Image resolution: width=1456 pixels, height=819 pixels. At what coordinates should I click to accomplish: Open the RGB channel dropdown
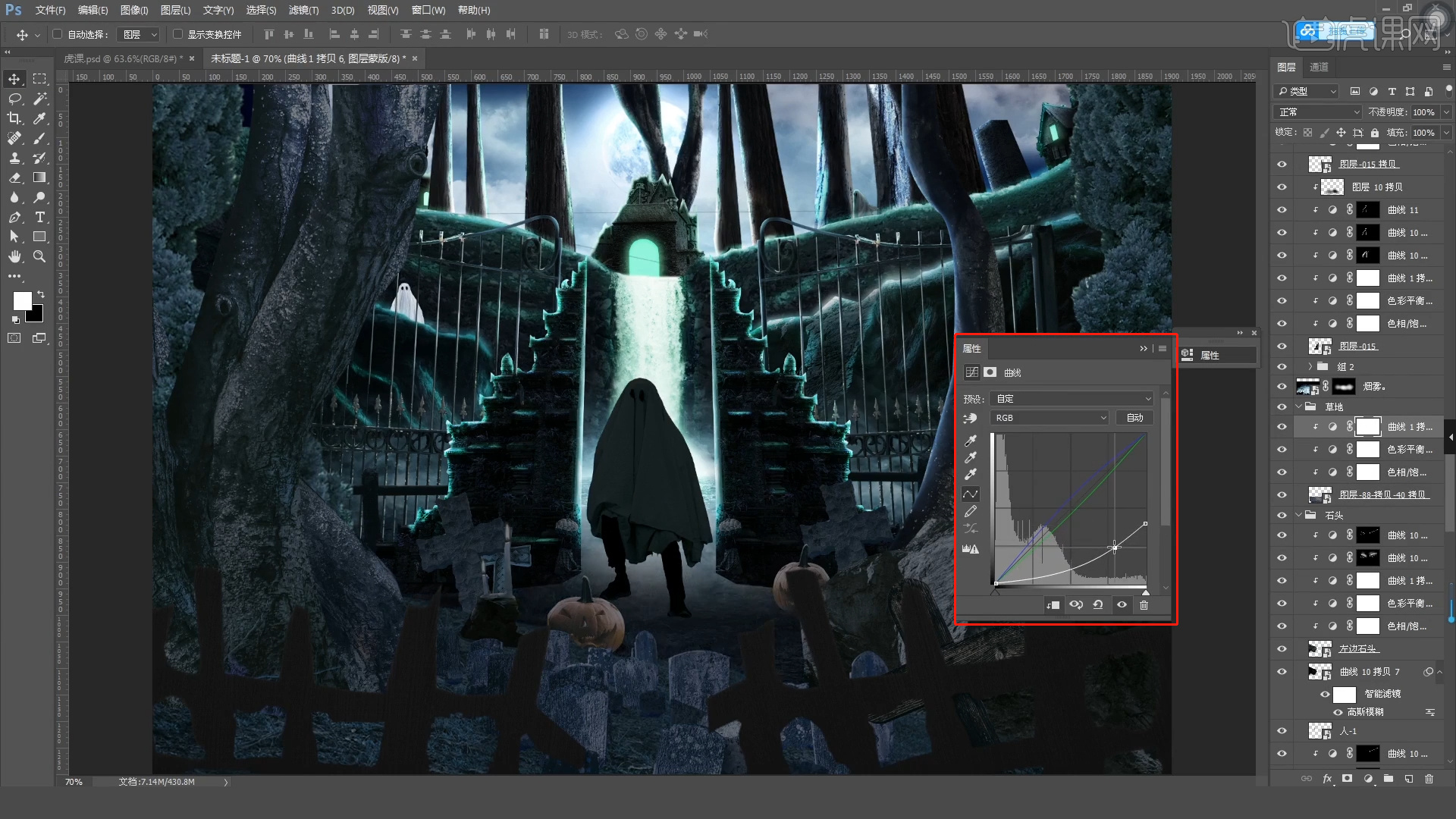click(1050, 418)
